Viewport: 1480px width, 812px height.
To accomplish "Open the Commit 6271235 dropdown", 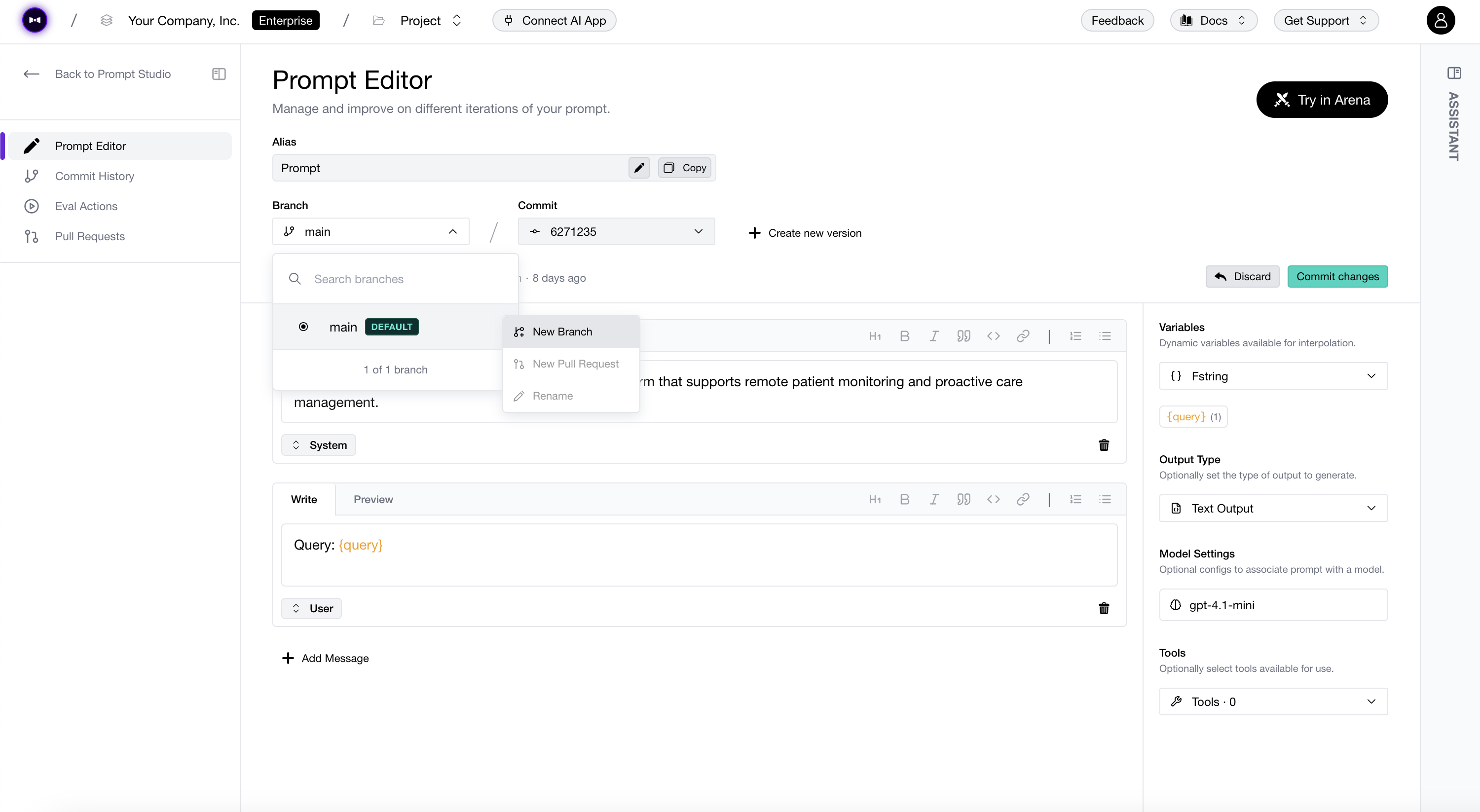I will point(616,231).
